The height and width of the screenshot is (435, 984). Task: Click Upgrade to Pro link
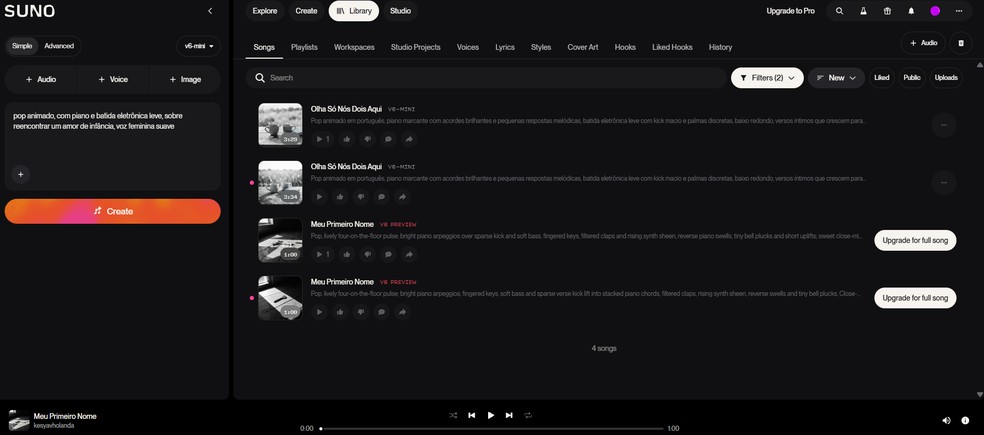coord(790,11)
